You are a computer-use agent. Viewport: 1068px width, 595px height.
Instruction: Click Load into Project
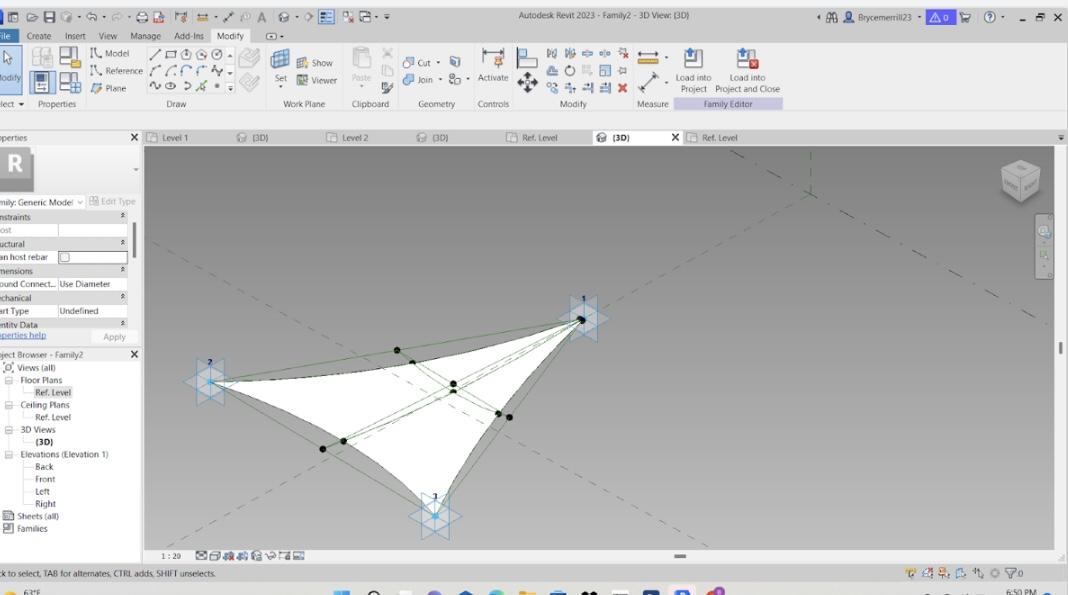click(x=693, y=71)
